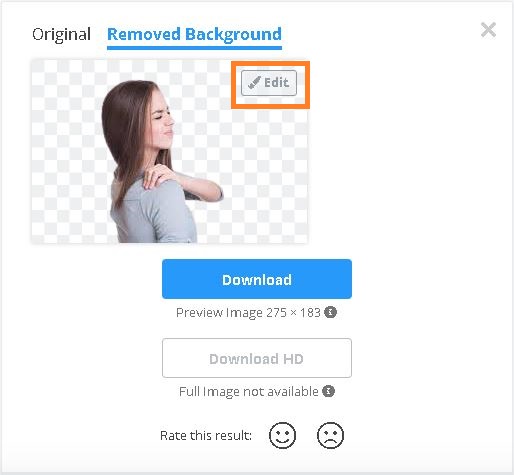
Task: Close the result dialog with the X
Action: click(x=488, y=30)
